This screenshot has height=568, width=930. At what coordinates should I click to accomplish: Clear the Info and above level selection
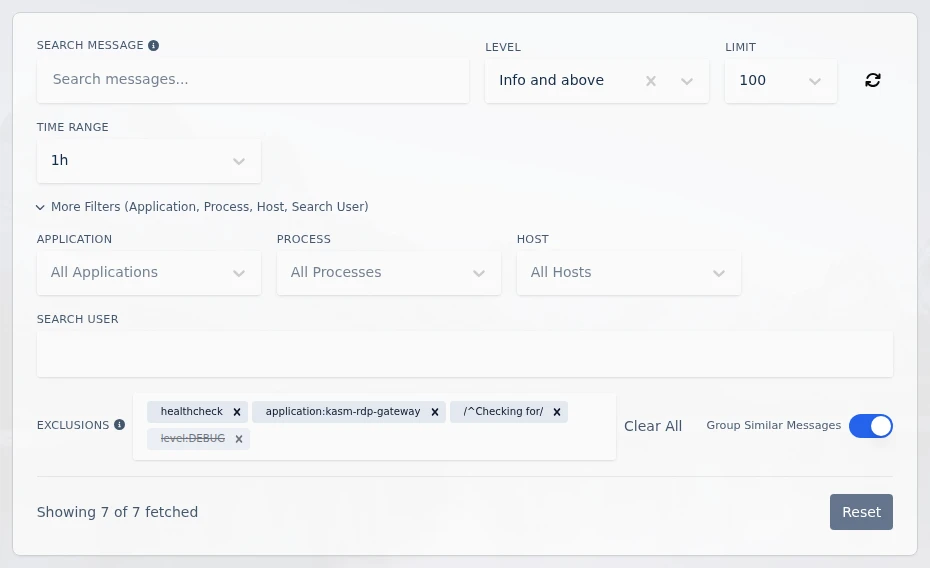pyautogui.click(x=651, y=81)
